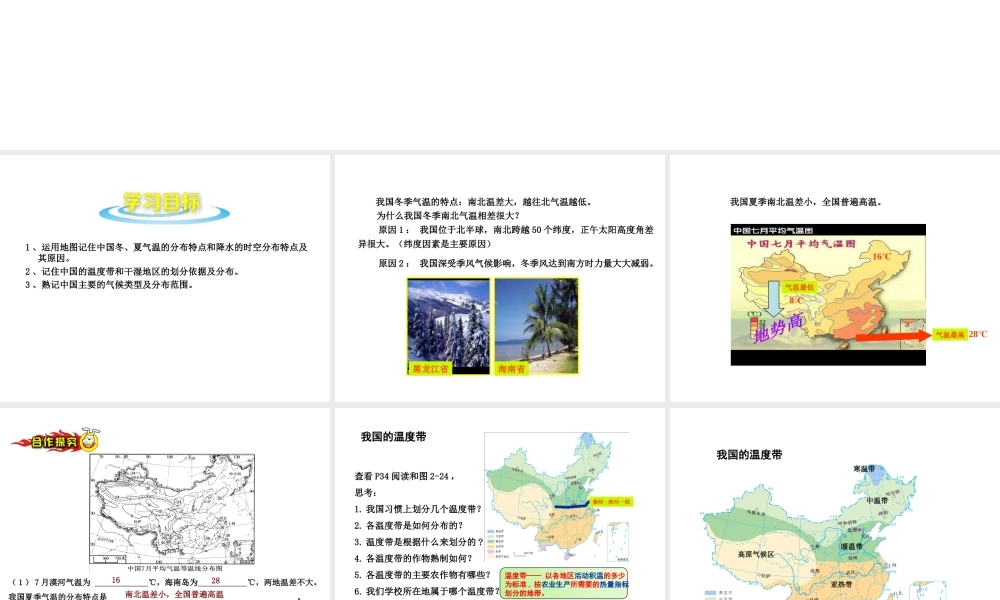Click the 原因2 winter monsoon explanation line
This screenshot has width=1000, height=600.
(x=517, y=263)
